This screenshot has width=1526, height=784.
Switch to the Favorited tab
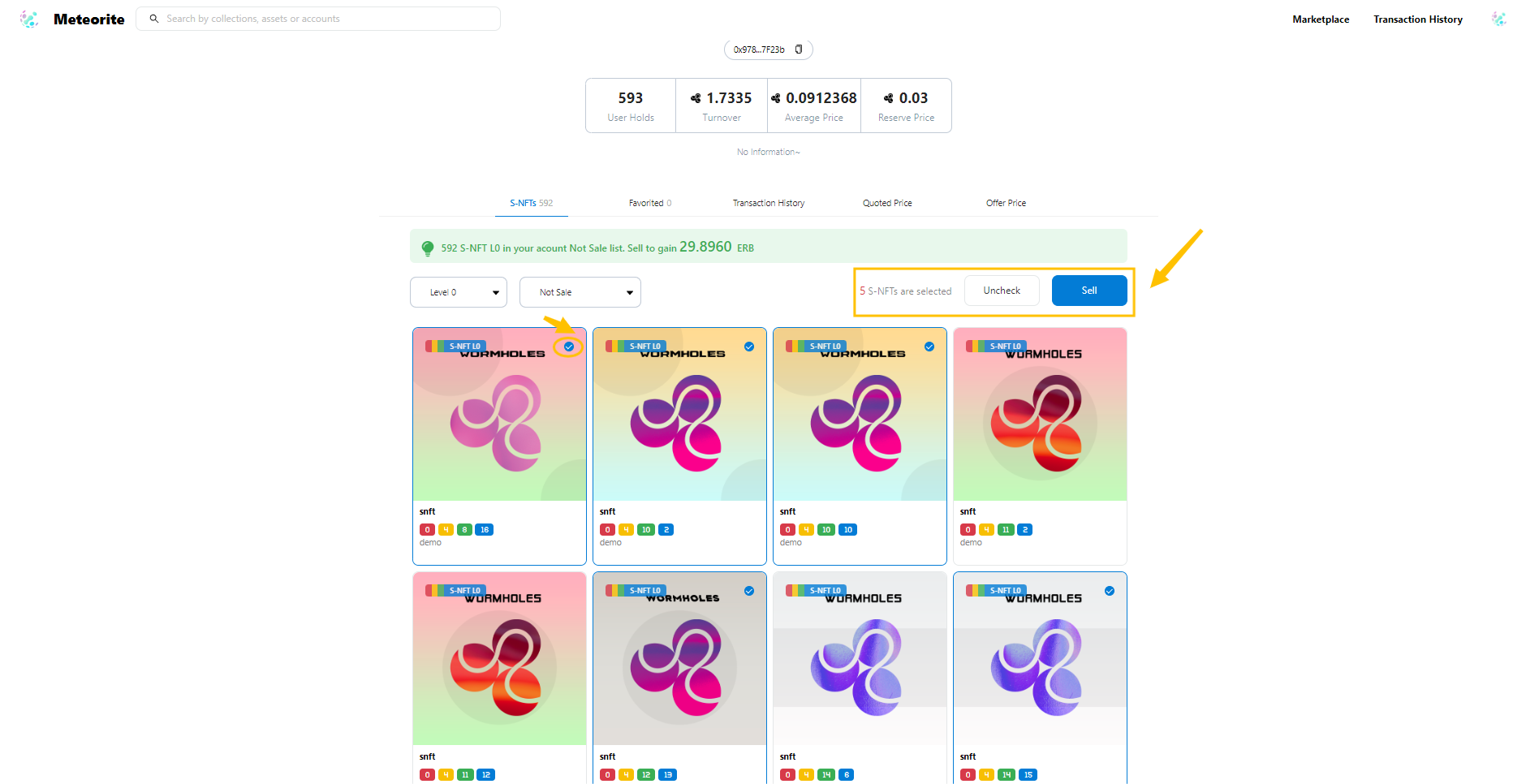pos(649,203)
